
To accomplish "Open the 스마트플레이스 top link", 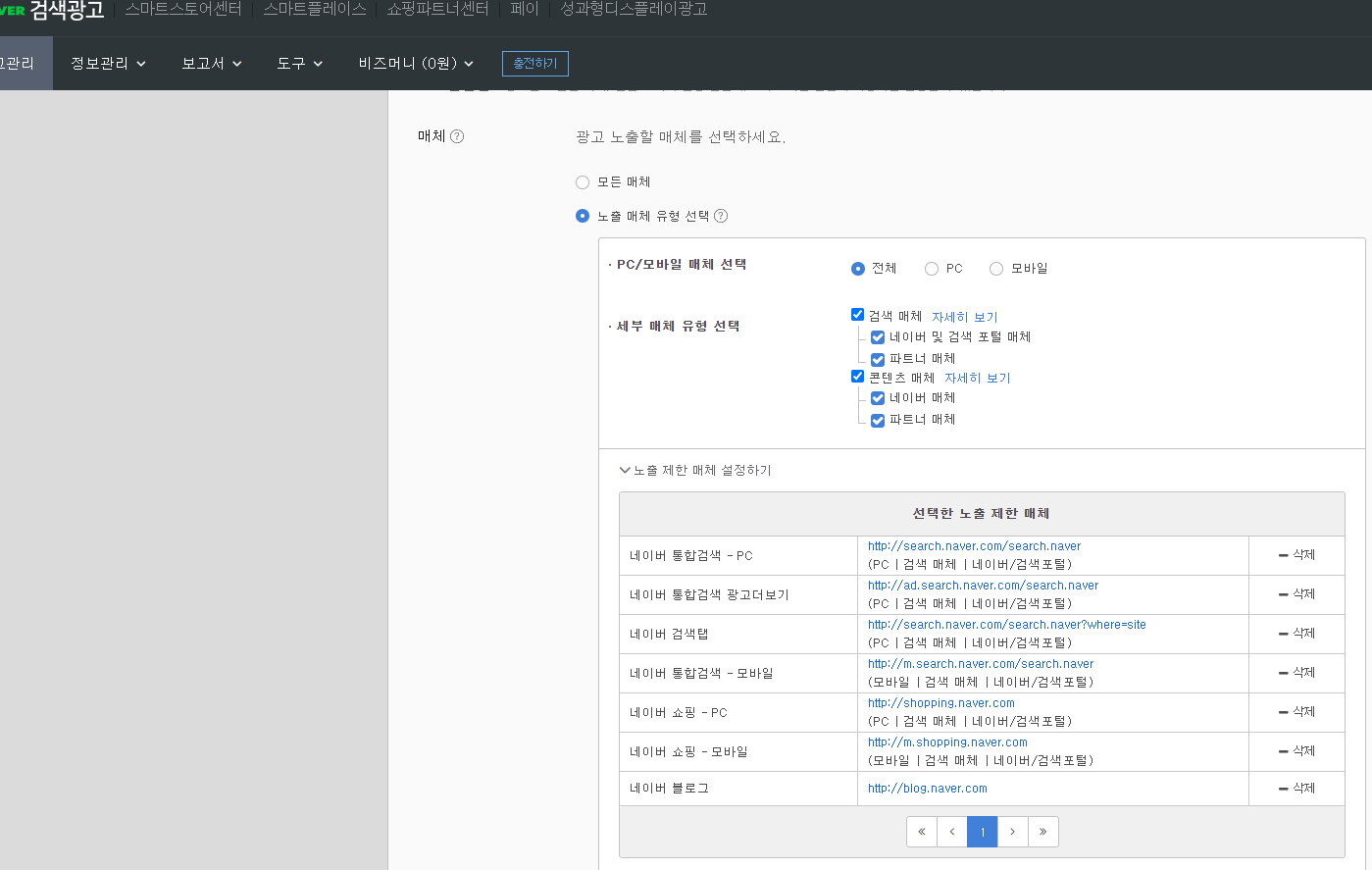I will pyautogui.click(x=315, y=9).
